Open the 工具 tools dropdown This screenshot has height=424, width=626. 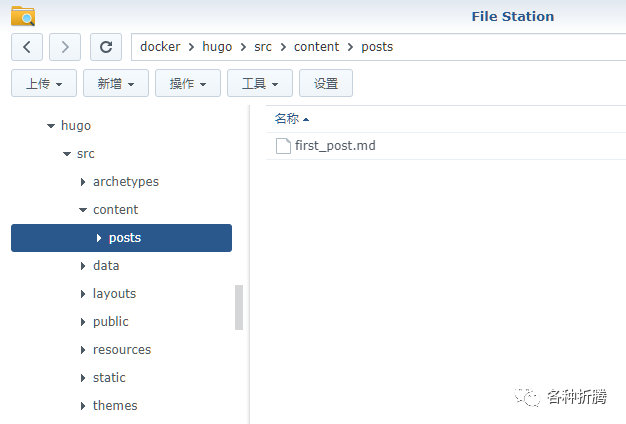pyautogui.click(x=260, y=84)
